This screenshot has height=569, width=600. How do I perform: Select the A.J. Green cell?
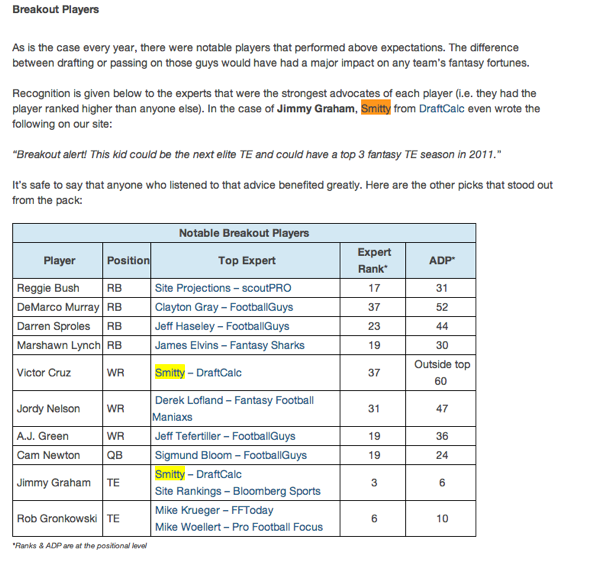[x=58, y=436]
